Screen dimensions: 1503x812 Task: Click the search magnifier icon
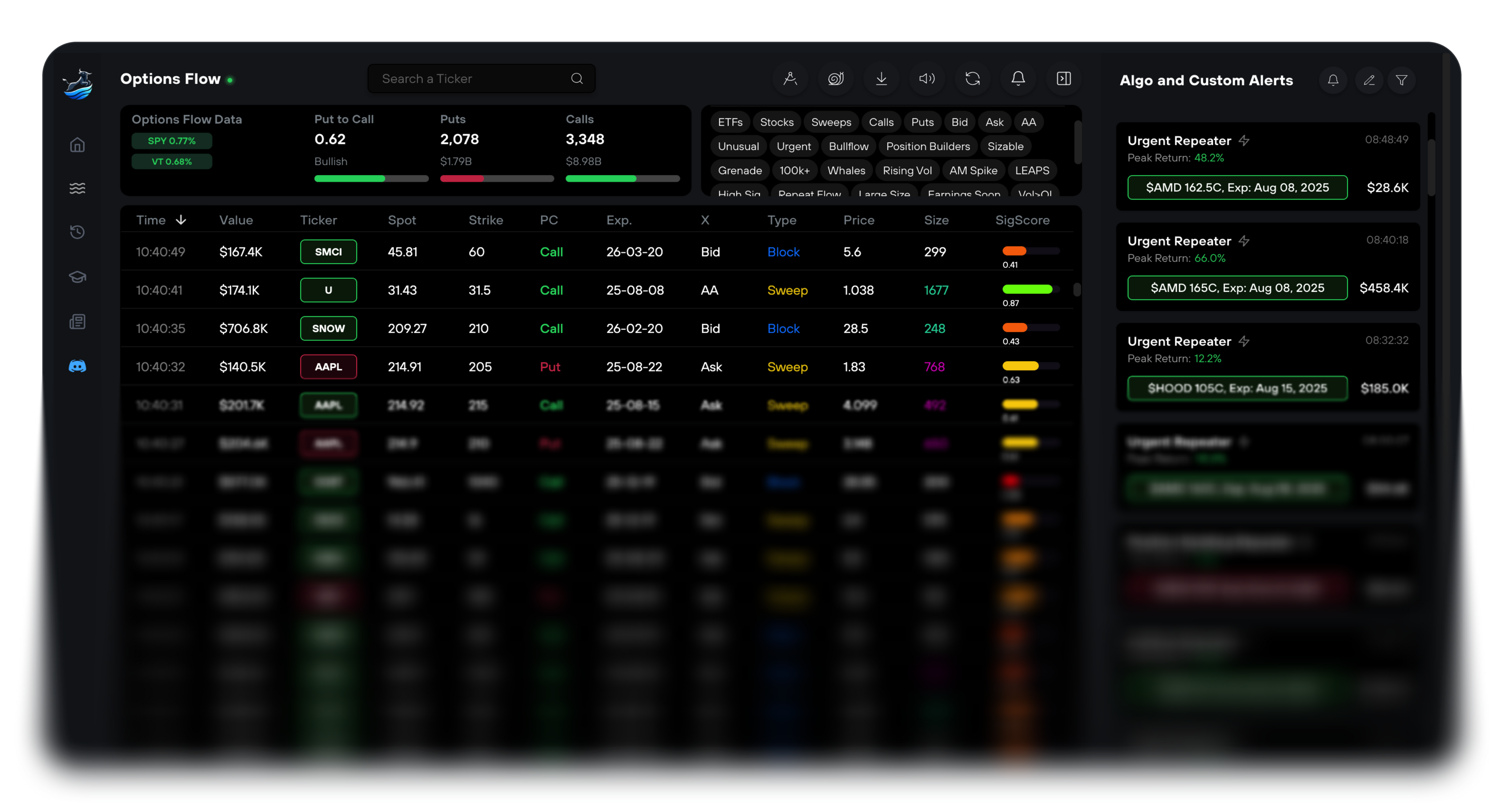(x=577, y=79)
